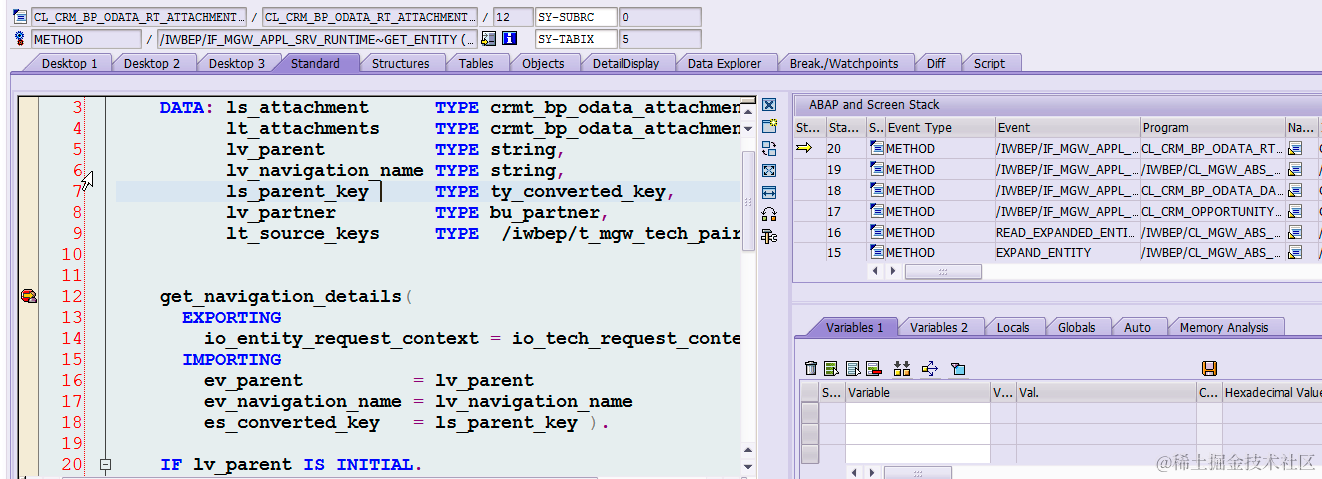Open the Tables tab
The width and height of the screenshot is (1322, 479).
coord(476,63)
